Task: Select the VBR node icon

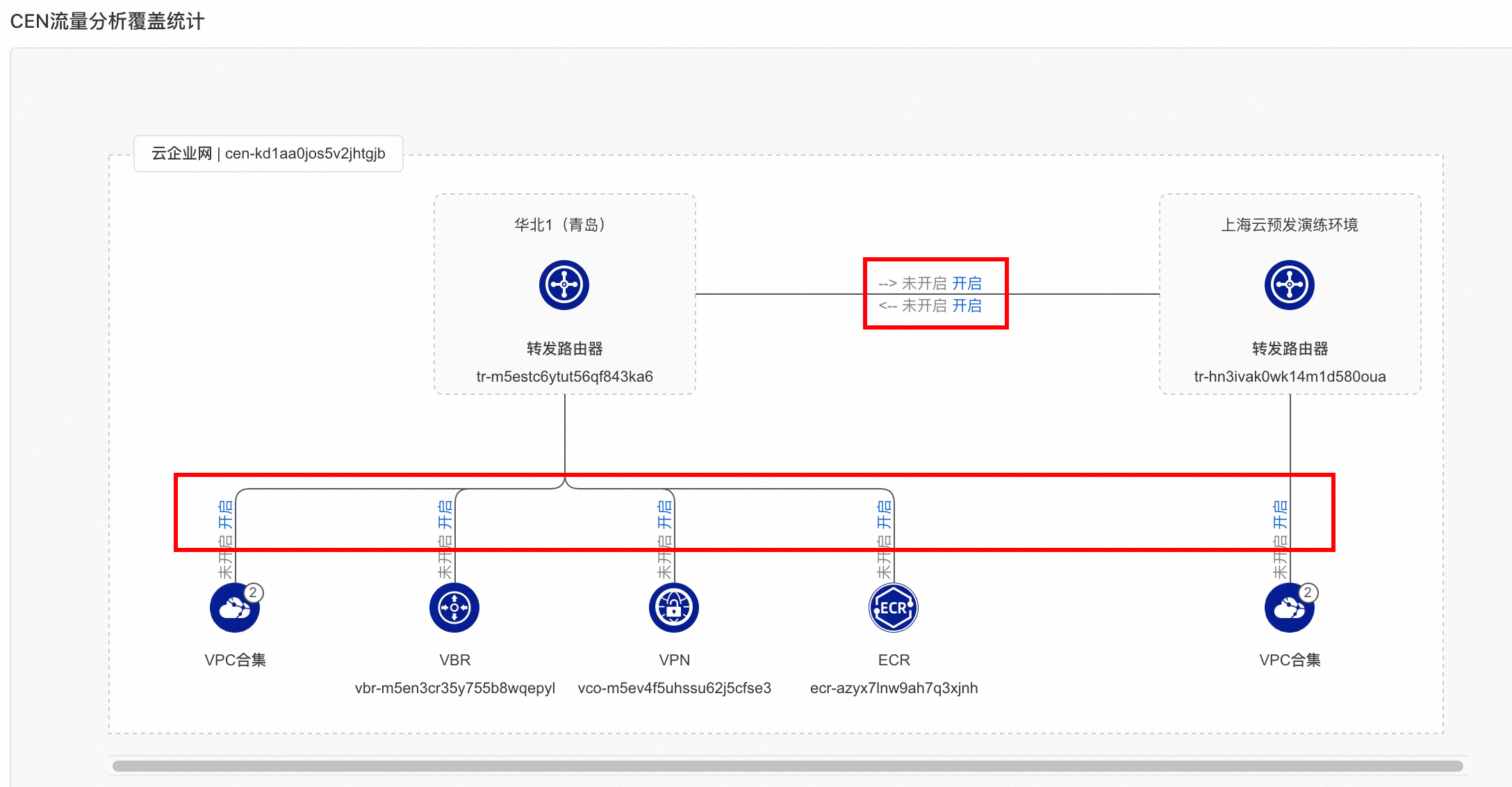Action: [x=454, y=608]
